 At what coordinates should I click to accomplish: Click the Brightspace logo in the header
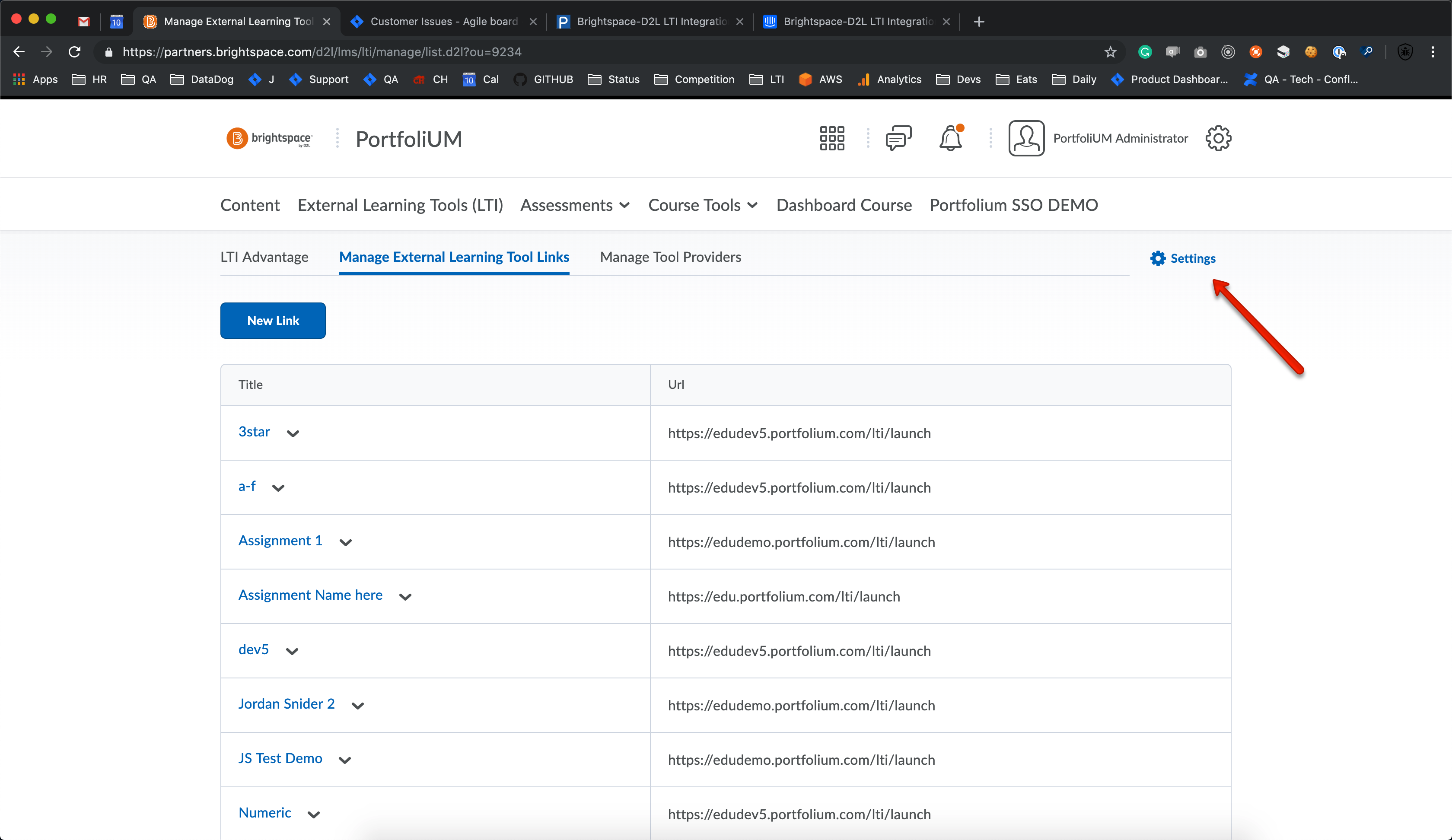click(269, 138)
